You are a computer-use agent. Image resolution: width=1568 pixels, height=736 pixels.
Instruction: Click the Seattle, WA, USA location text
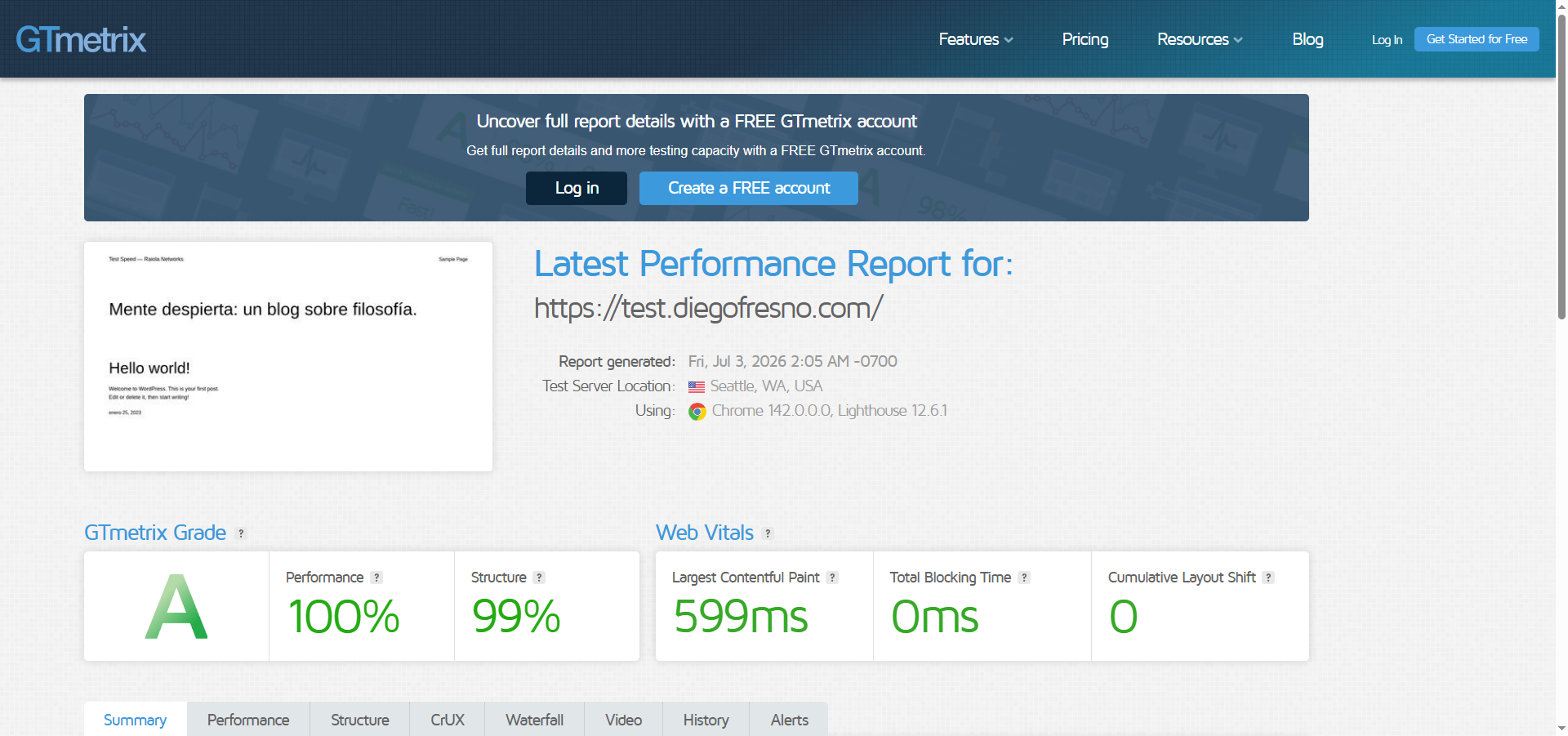click(x=766, y=386)
